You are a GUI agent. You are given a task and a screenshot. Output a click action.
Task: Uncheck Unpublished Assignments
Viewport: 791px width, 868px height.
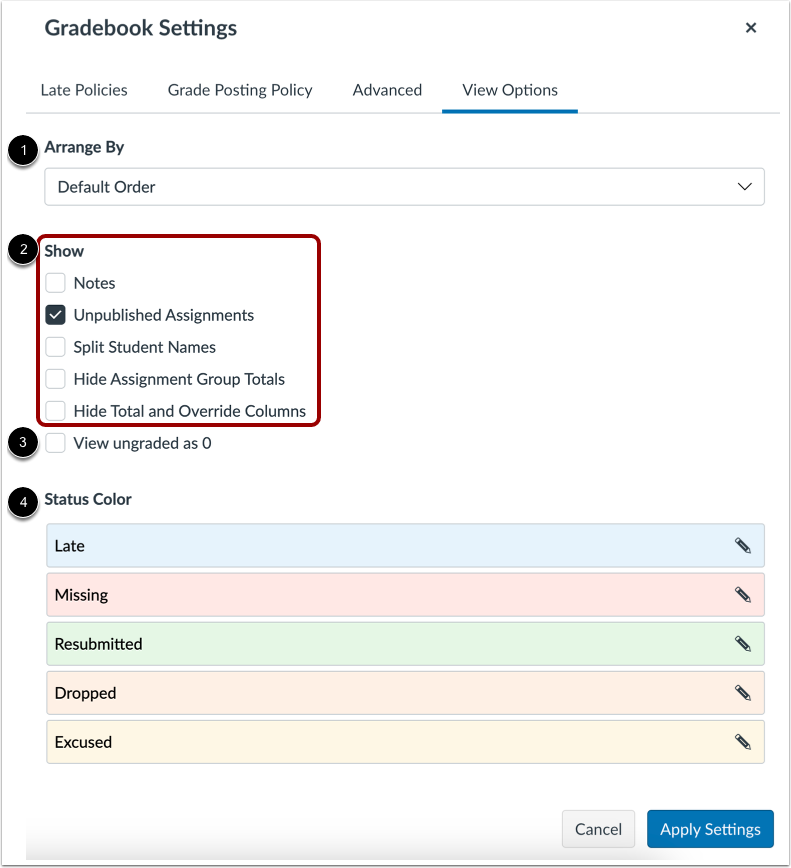[x=55, y=315]
